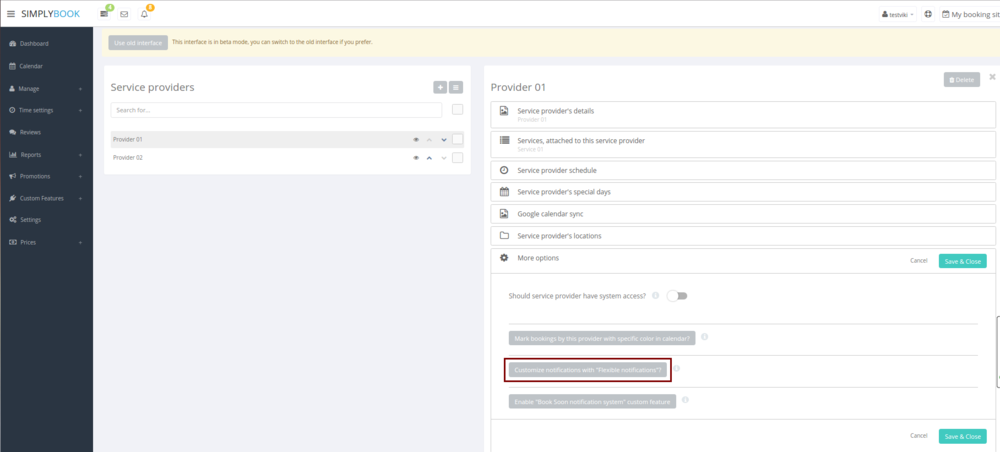Open the testviki user dropdown
The height and width of the screenshot is (452, 1000).
897,14
